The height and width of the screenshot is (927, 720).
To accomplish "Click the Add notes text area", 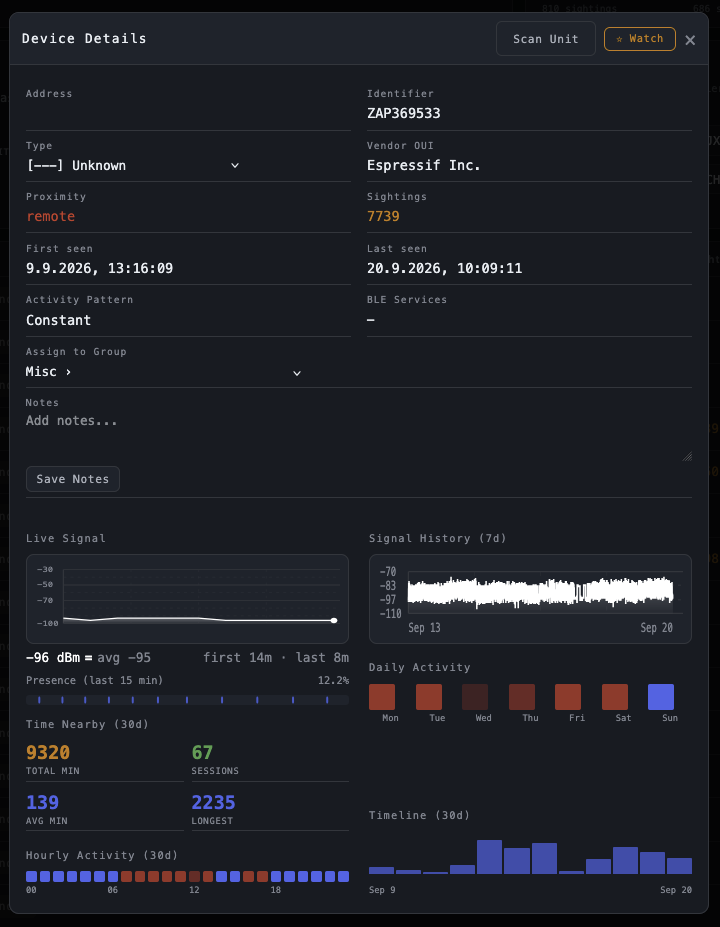I will pyautogui.click(x=359, y=437).
